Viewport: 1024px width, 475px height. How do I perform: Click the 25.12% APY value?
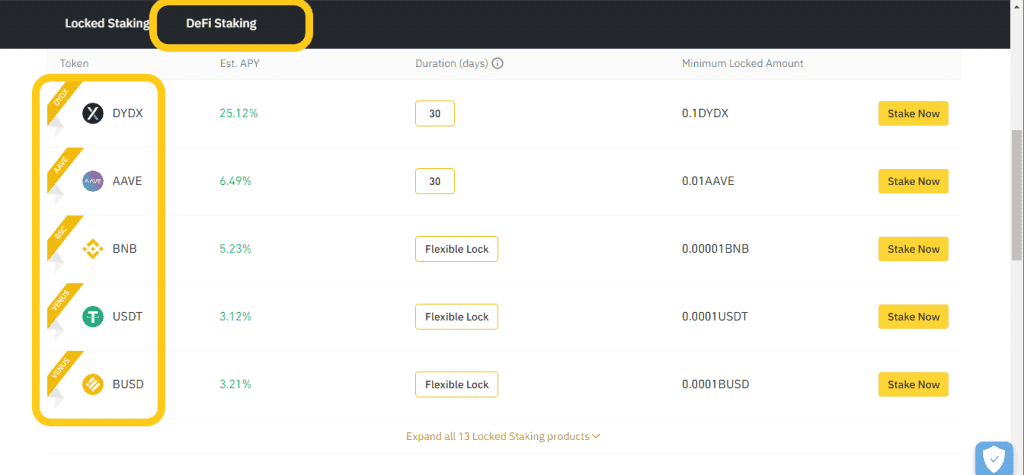239,114
